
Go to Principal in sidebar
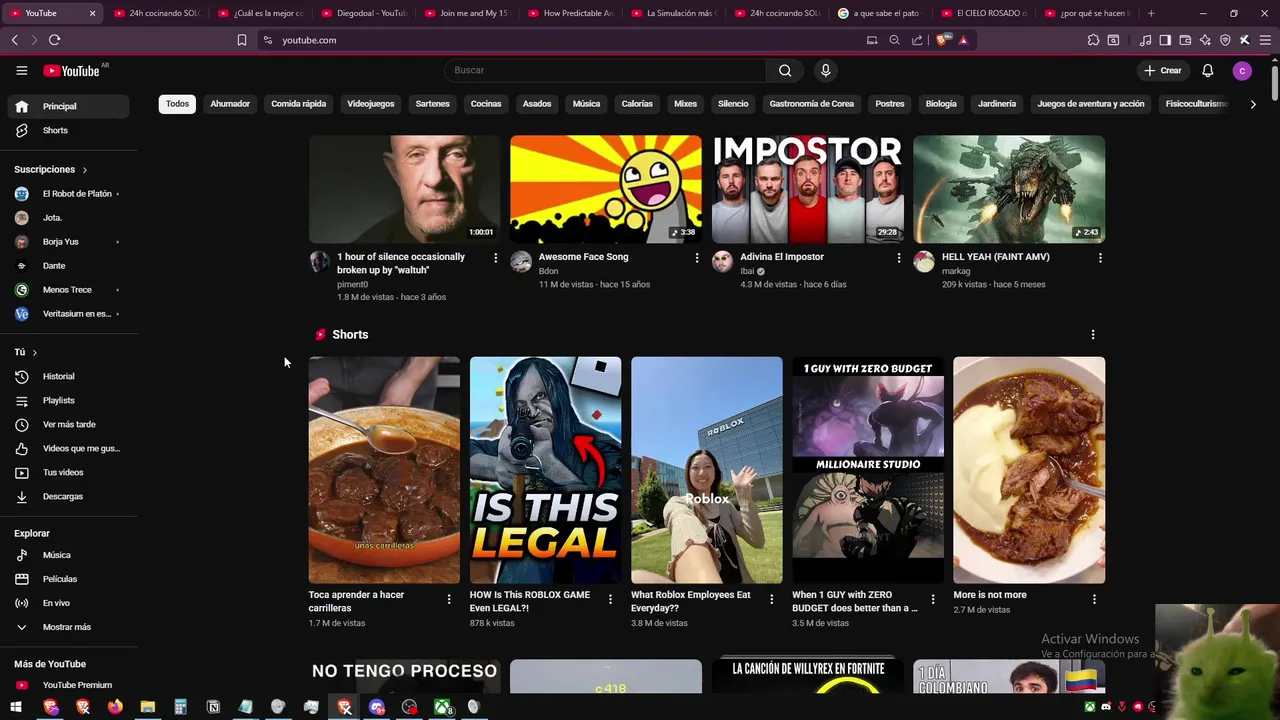[68, 106]
